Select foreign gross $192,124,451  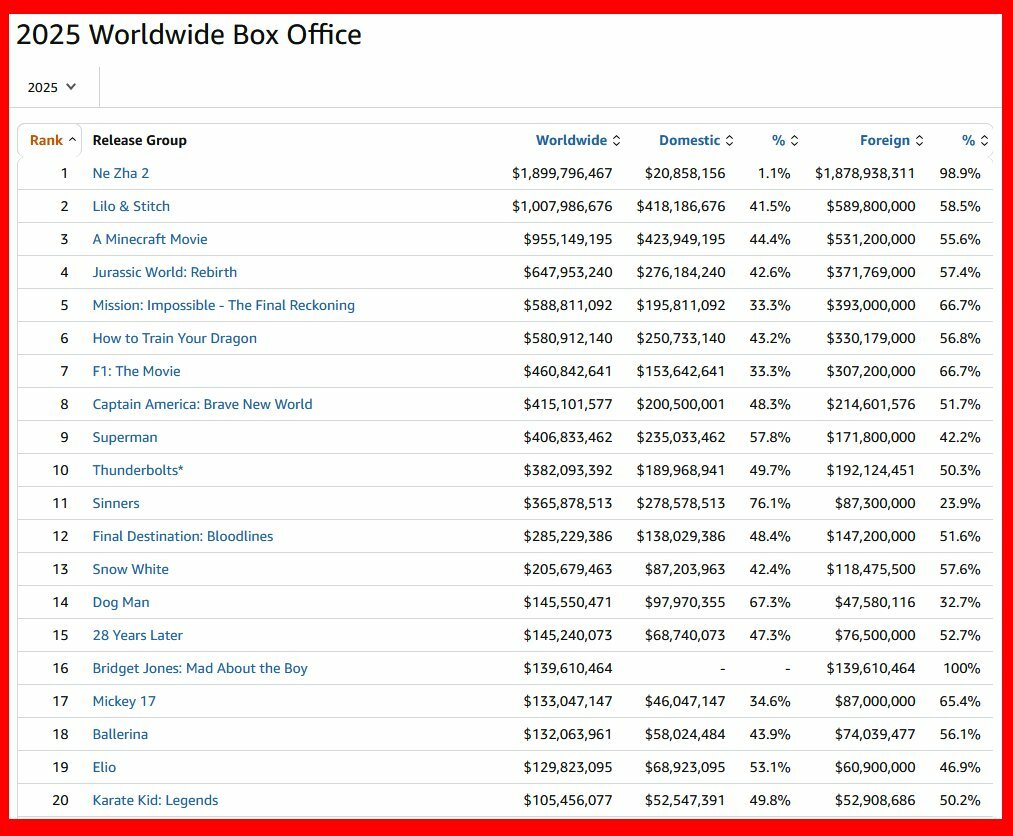[x=871, y=470]
